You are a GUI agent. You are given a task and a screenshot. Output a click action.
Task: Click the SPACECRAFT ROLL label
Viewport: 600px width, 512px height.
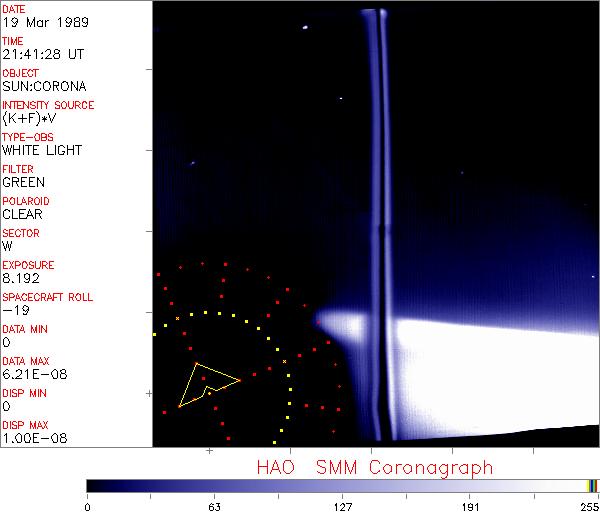48,297
